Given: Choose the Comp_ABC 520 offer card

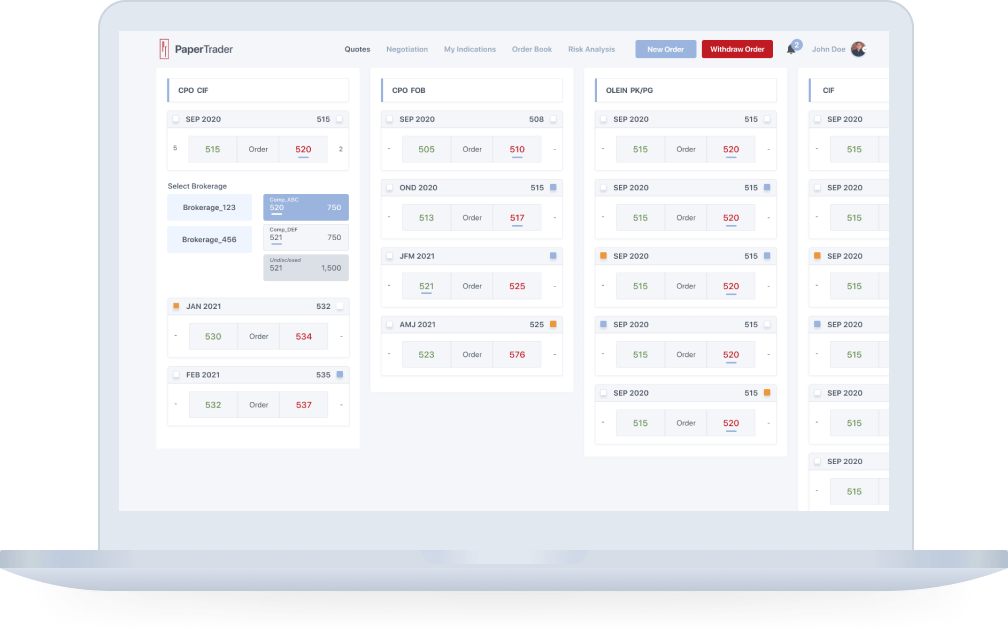Looking at the screenshot, I should 306,207.
